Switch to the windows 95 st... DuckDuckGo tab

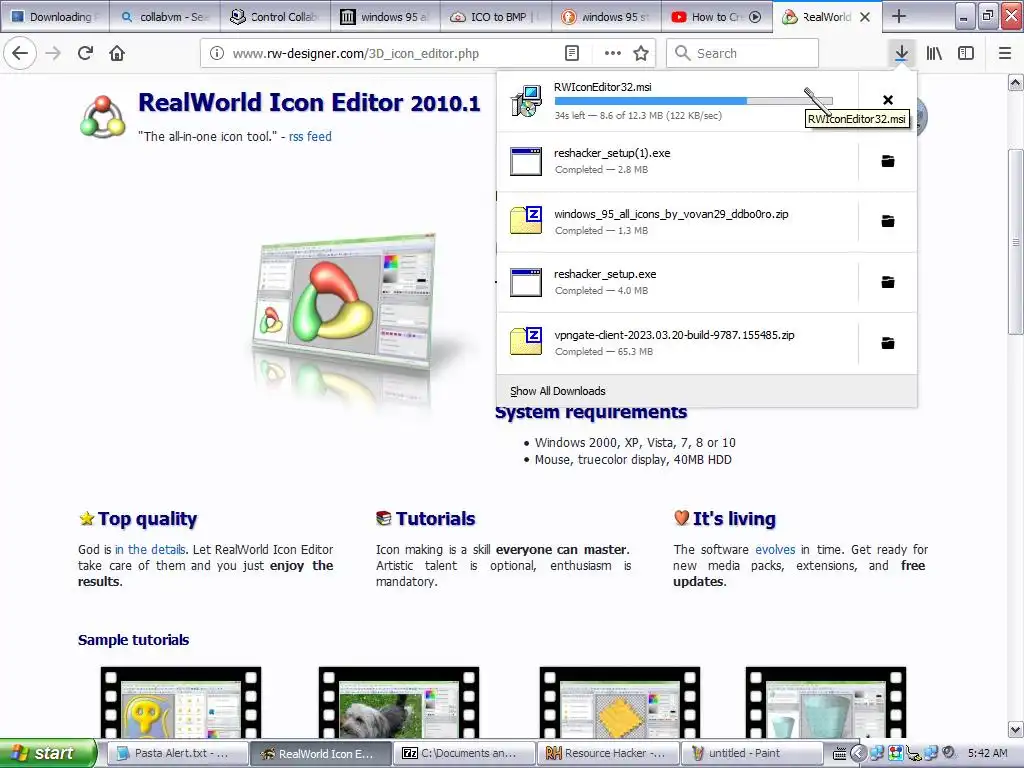606,17
